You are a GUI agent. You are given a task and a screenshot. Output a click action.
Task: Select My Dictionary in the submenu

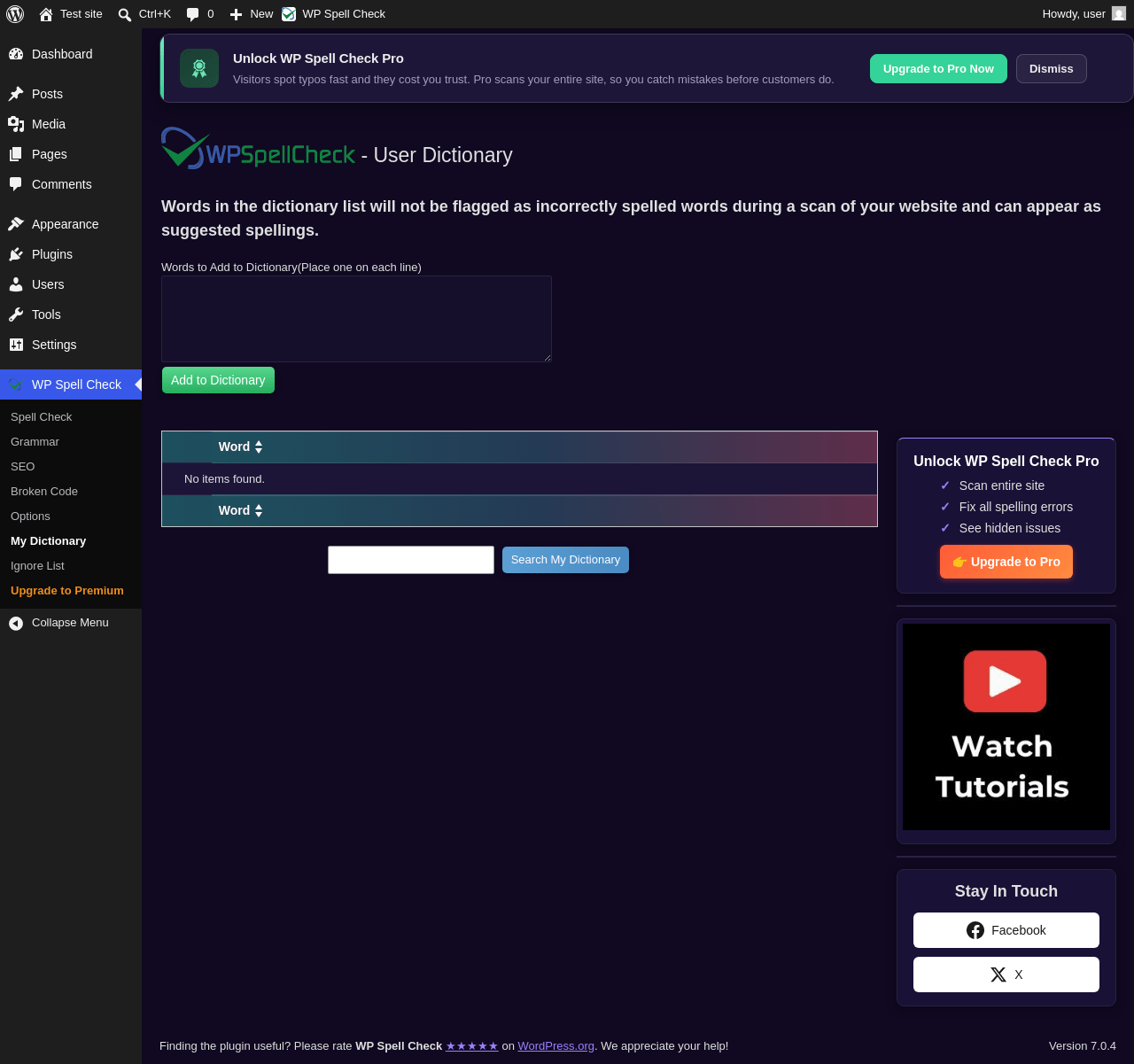click(48, 541)
